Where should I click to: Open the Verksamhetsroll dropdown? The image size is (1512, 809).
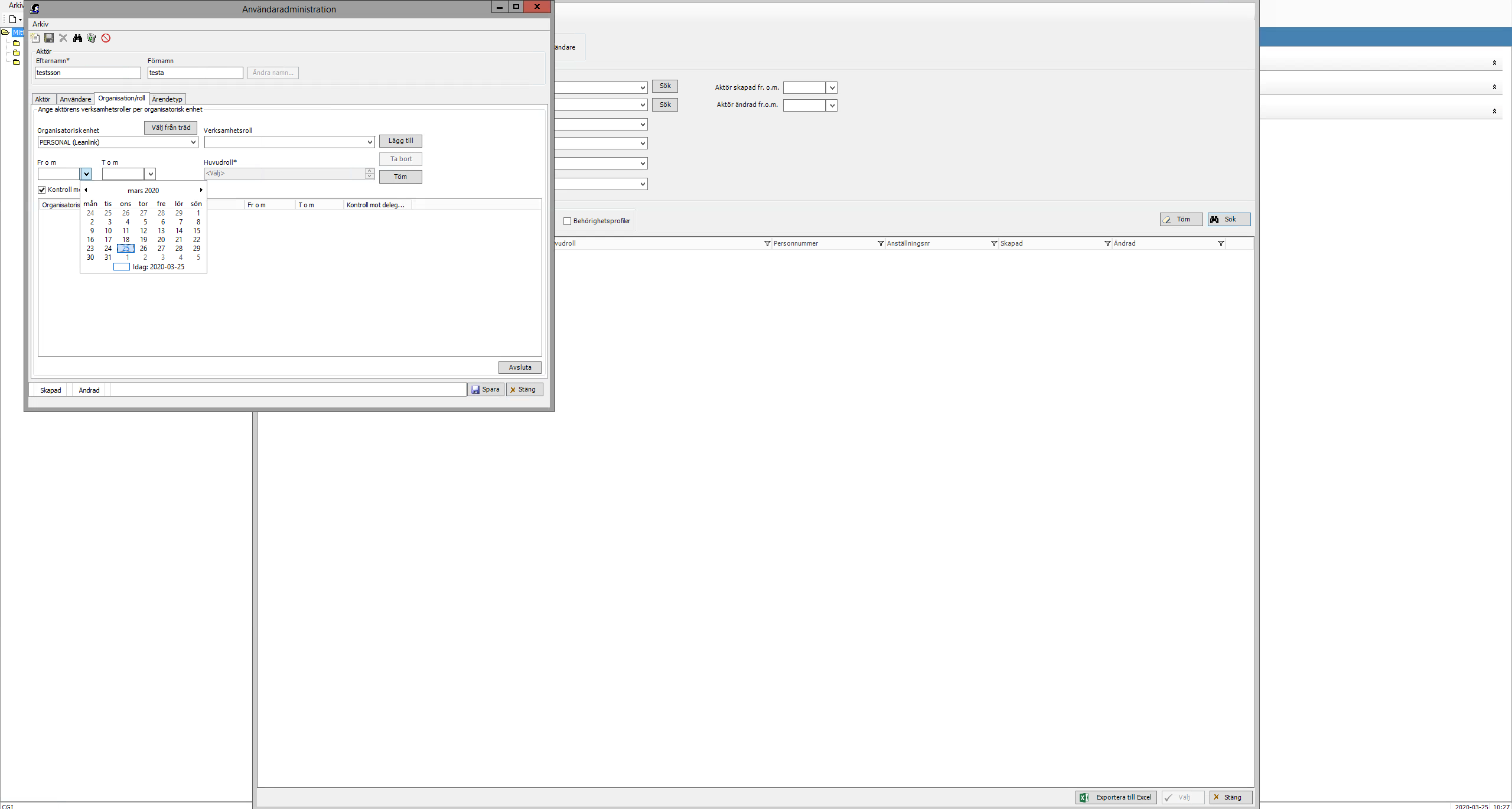point(370,142)
